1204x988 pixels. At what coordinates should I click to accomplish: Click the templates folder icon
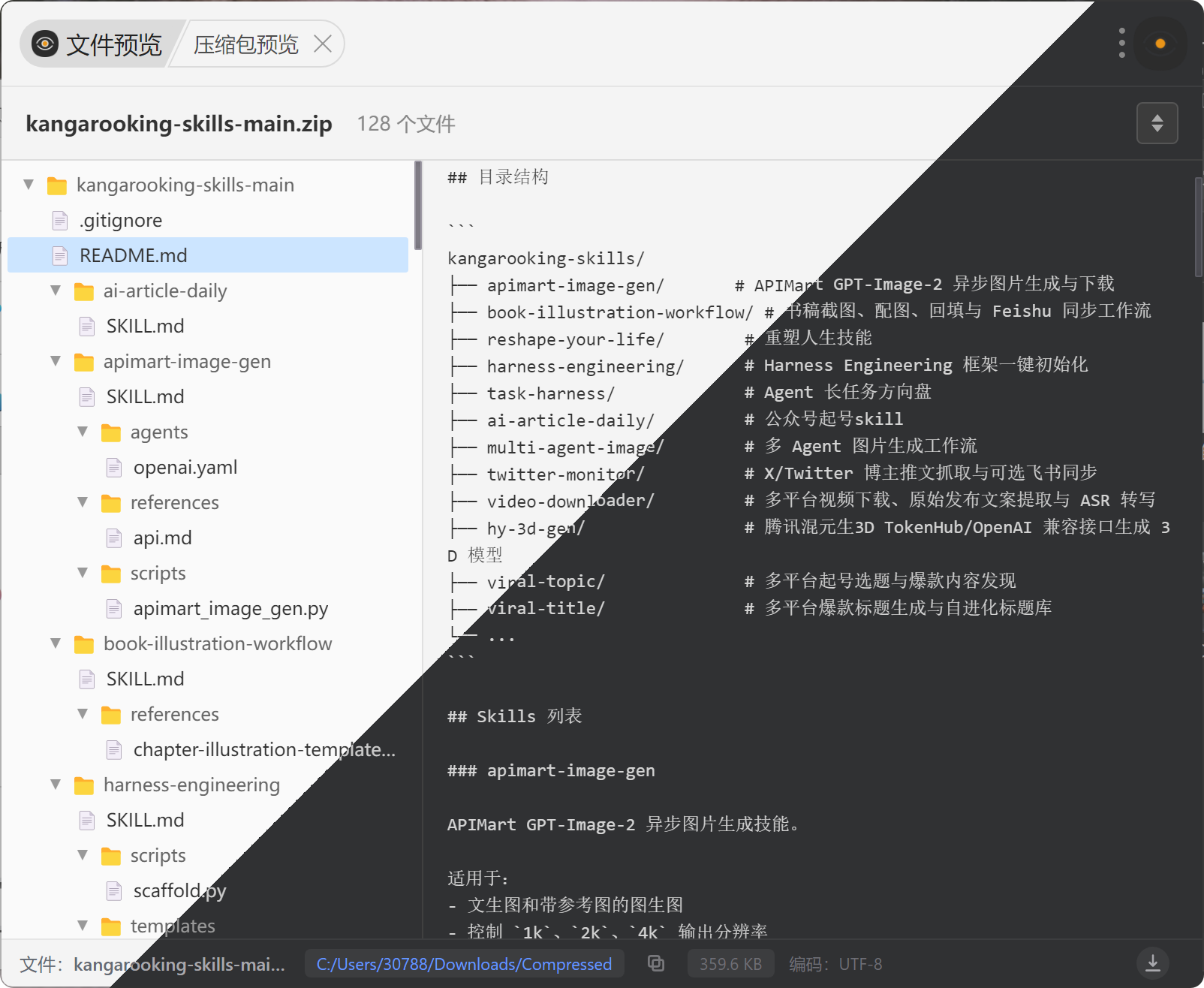point(111,926)
